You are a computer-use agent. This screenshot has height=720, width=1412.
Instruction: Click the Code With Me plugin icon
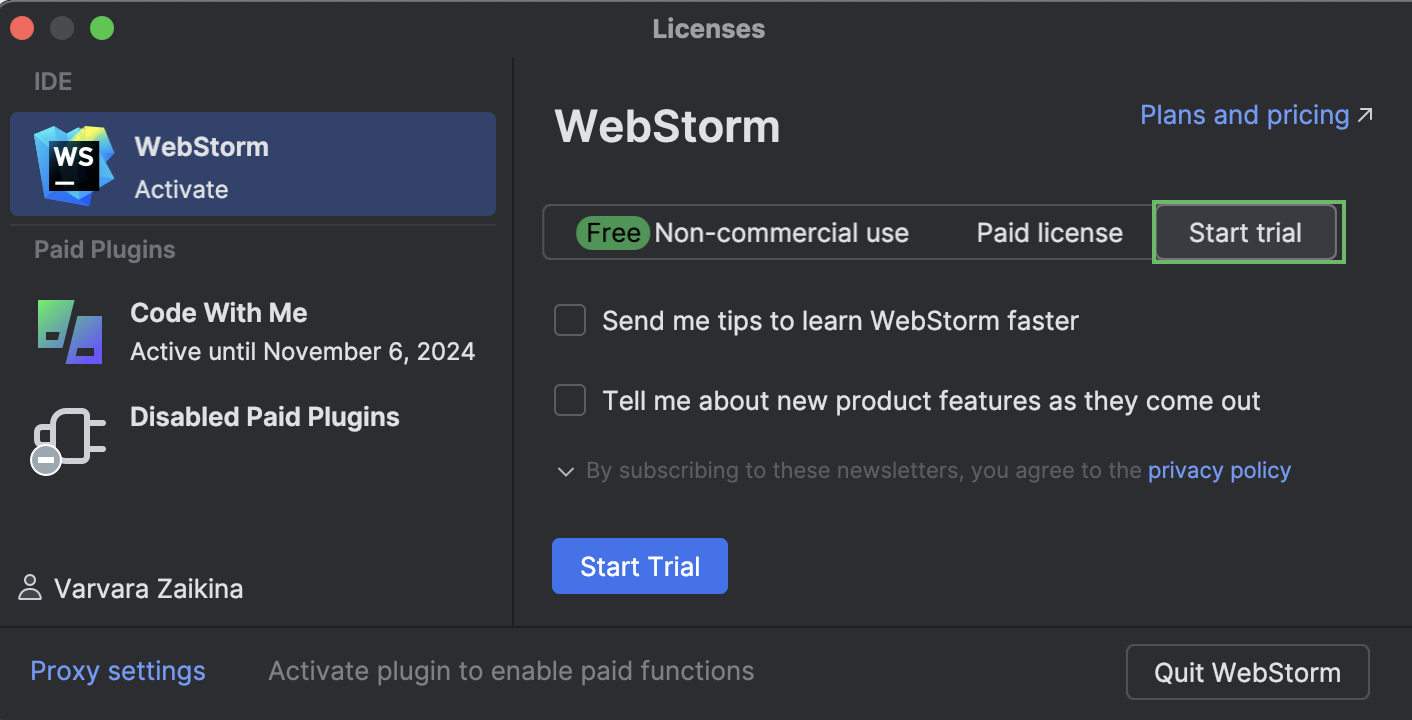tap(69, 330)
